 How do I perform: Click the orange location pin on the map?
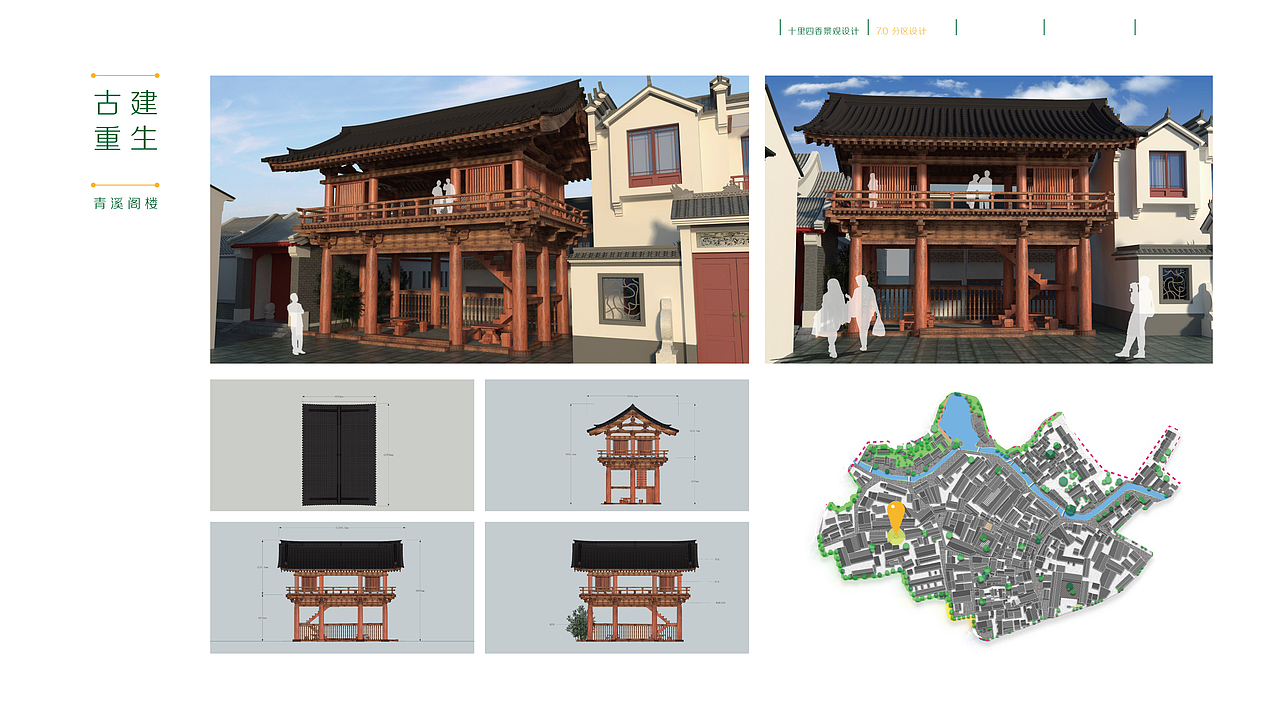coord(896,521)
